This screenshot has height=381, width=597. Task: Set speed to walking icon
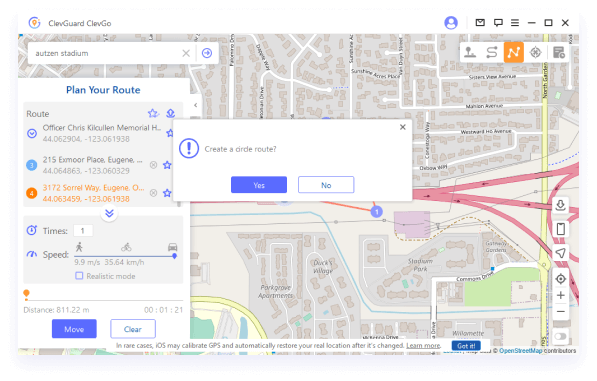[x=79, y=247]
